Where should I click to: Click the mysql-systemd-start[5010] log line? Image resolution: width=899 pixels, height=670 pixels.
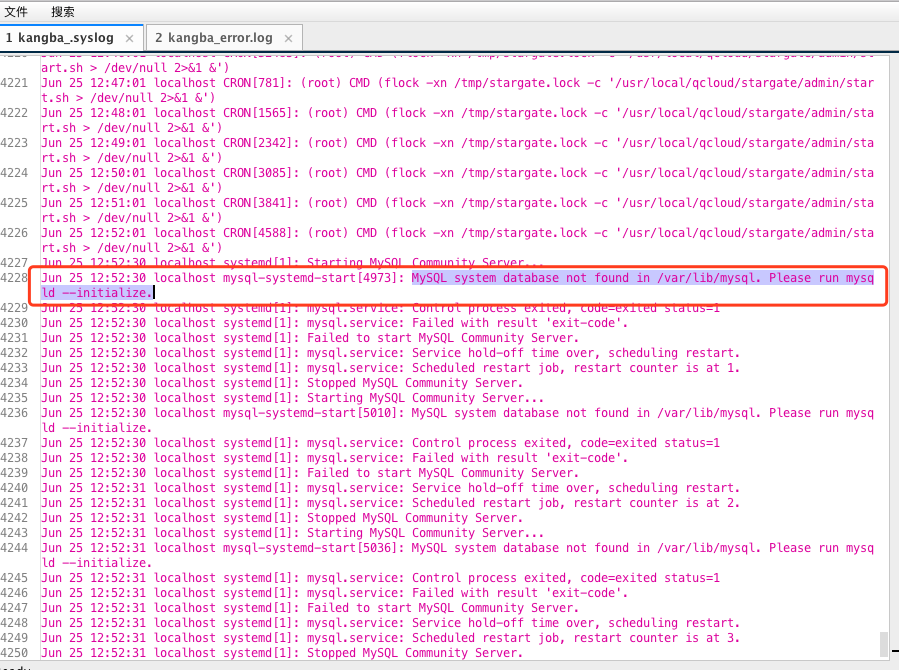[x=458, y=420]
